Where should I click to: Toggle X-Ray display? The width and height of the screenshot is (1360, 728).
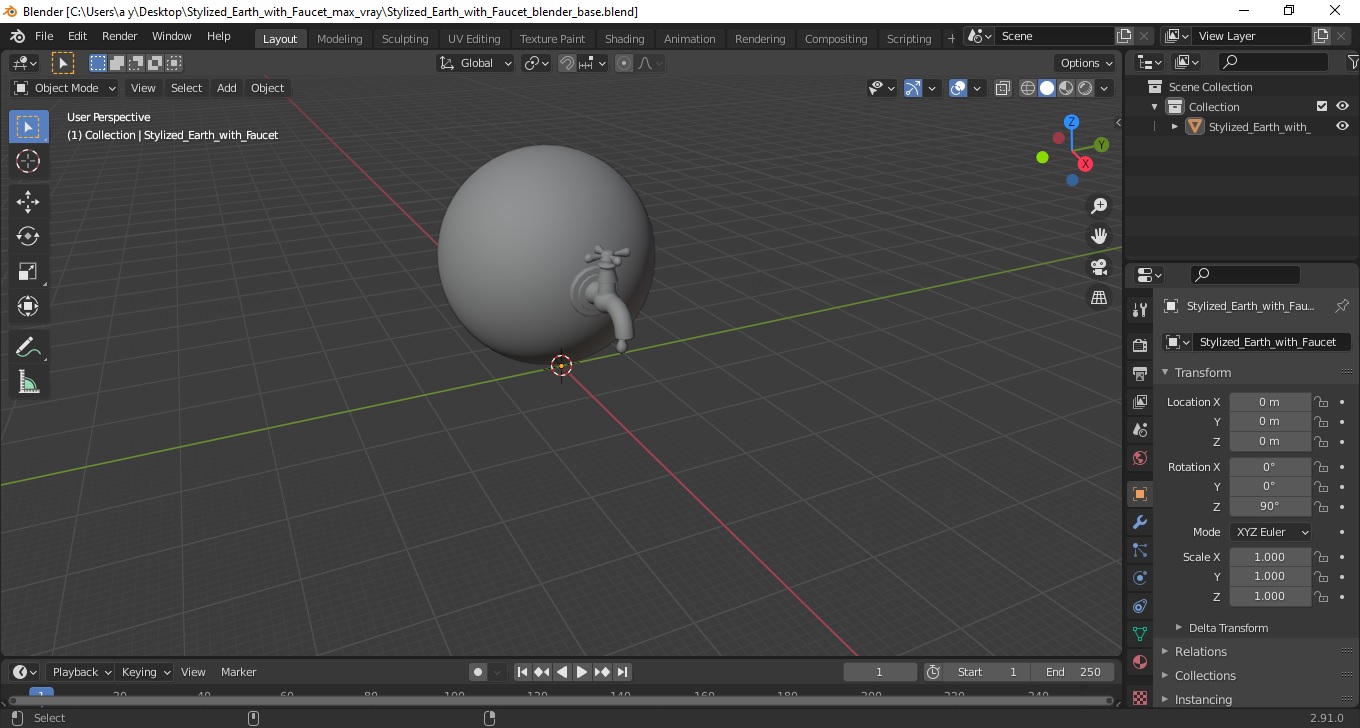(1003, 88)
